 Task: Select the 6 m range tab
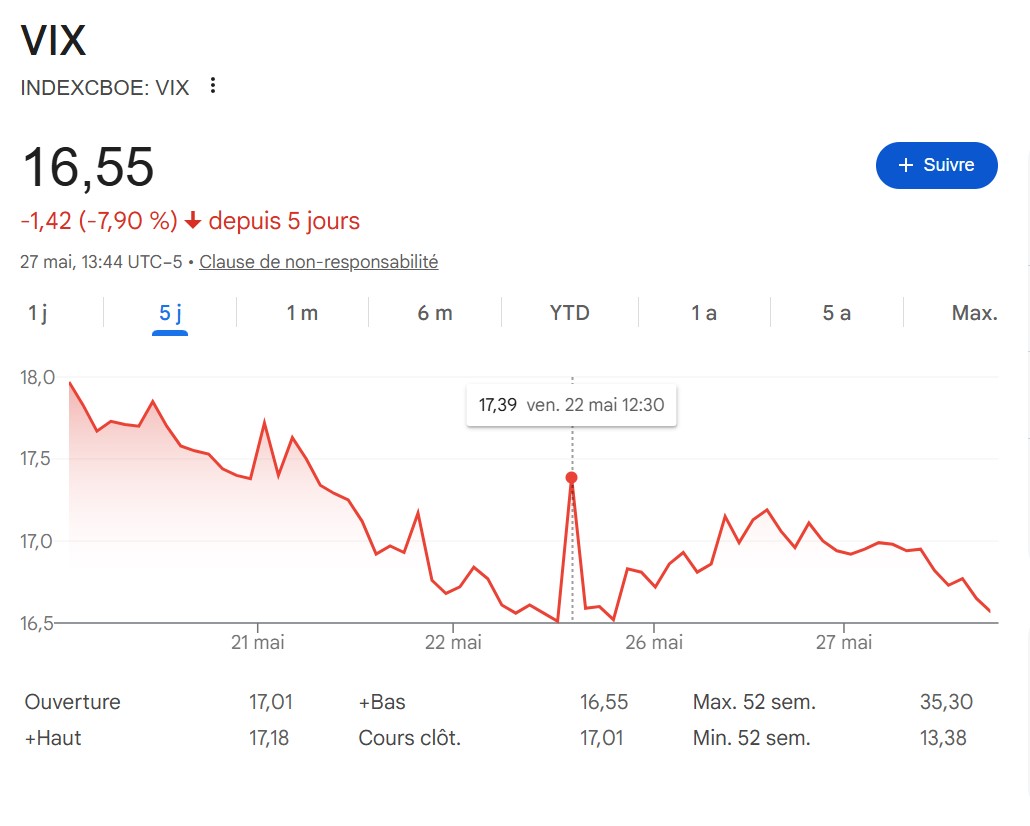pos(435,313)
